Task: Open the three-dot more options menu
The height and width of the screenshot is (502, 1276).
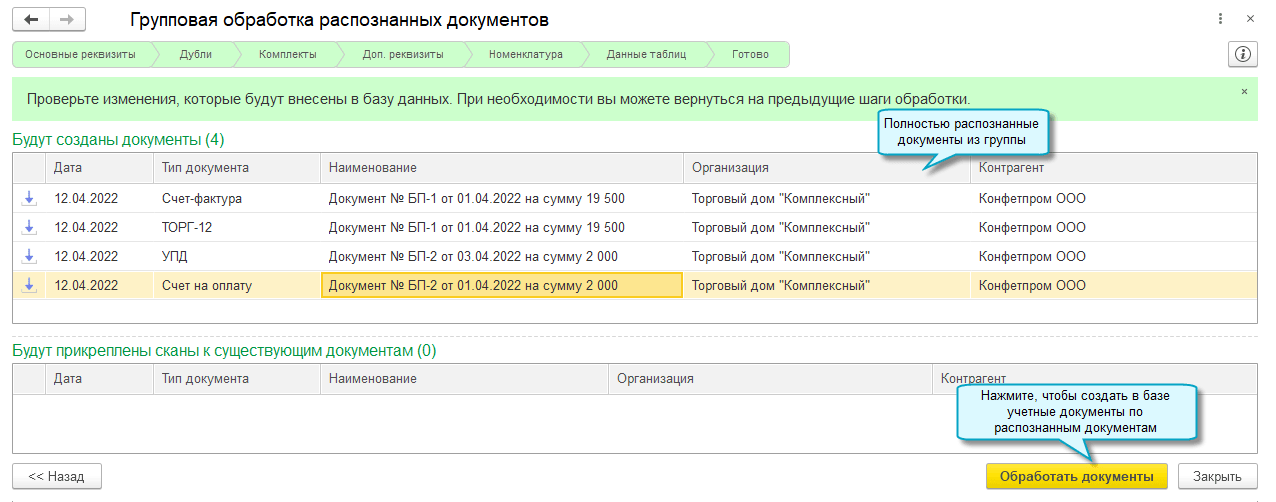Action: coord(1221,19)
